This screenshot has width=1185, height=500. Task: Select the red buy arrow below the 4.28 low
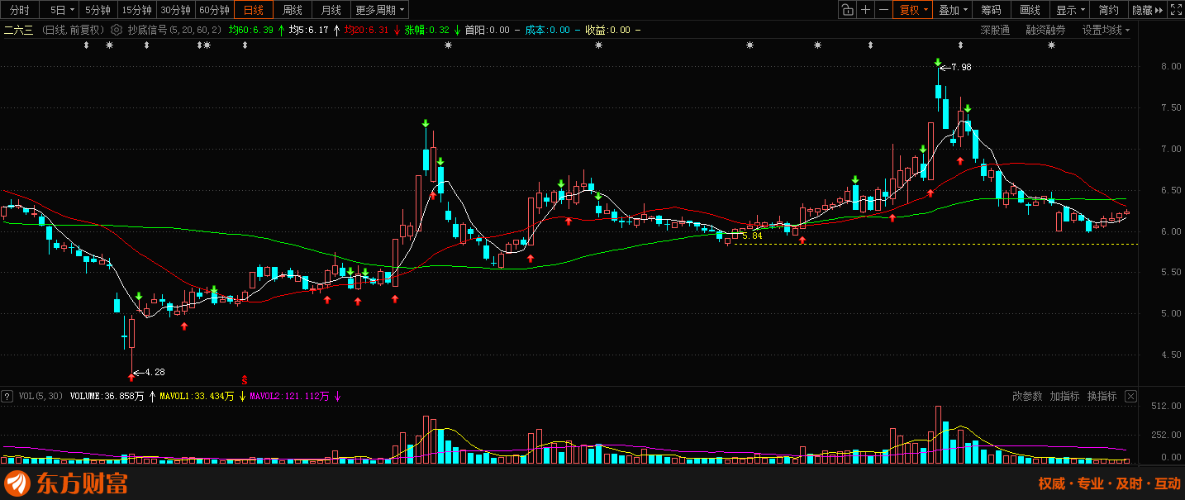pos(131,376)
